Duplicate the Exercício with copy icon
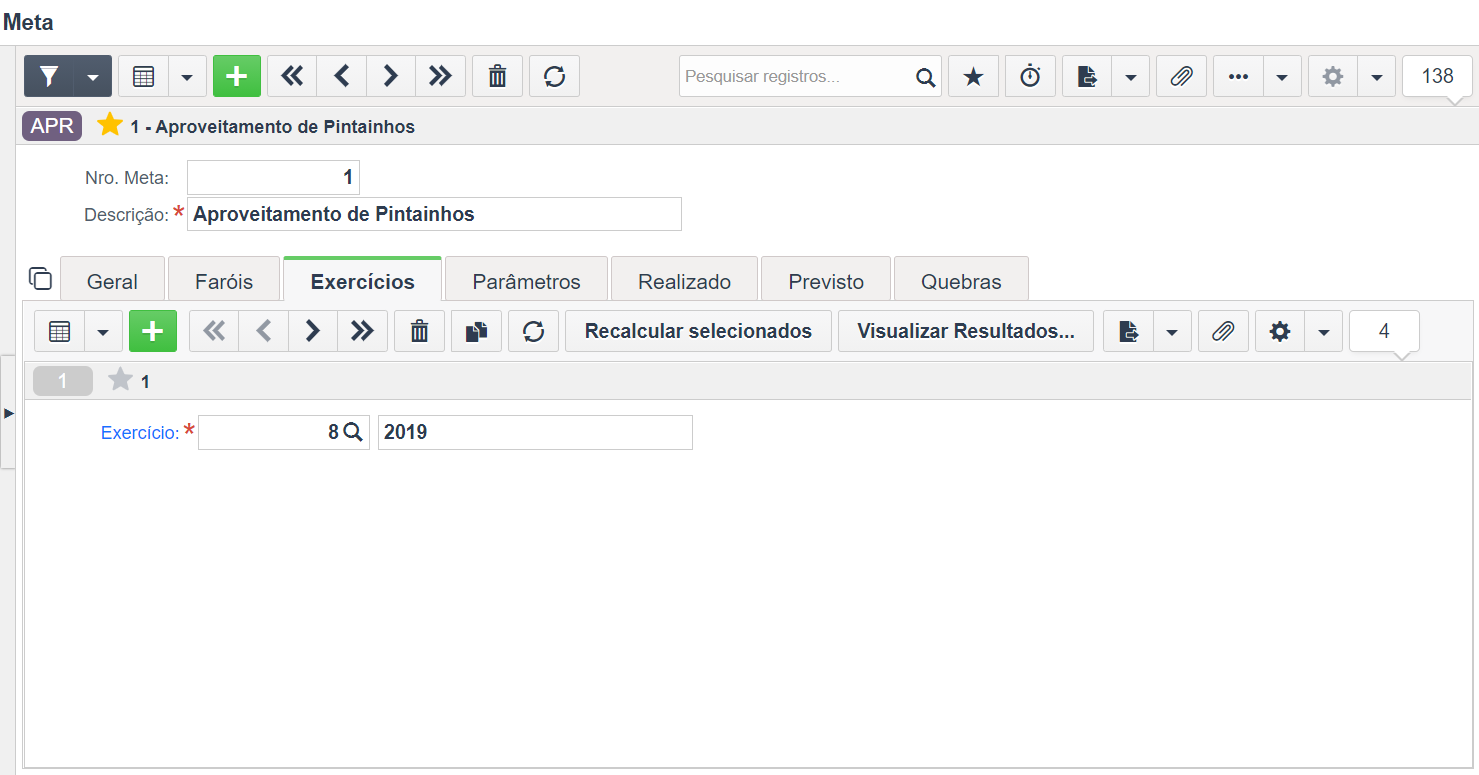 point(476,331)
